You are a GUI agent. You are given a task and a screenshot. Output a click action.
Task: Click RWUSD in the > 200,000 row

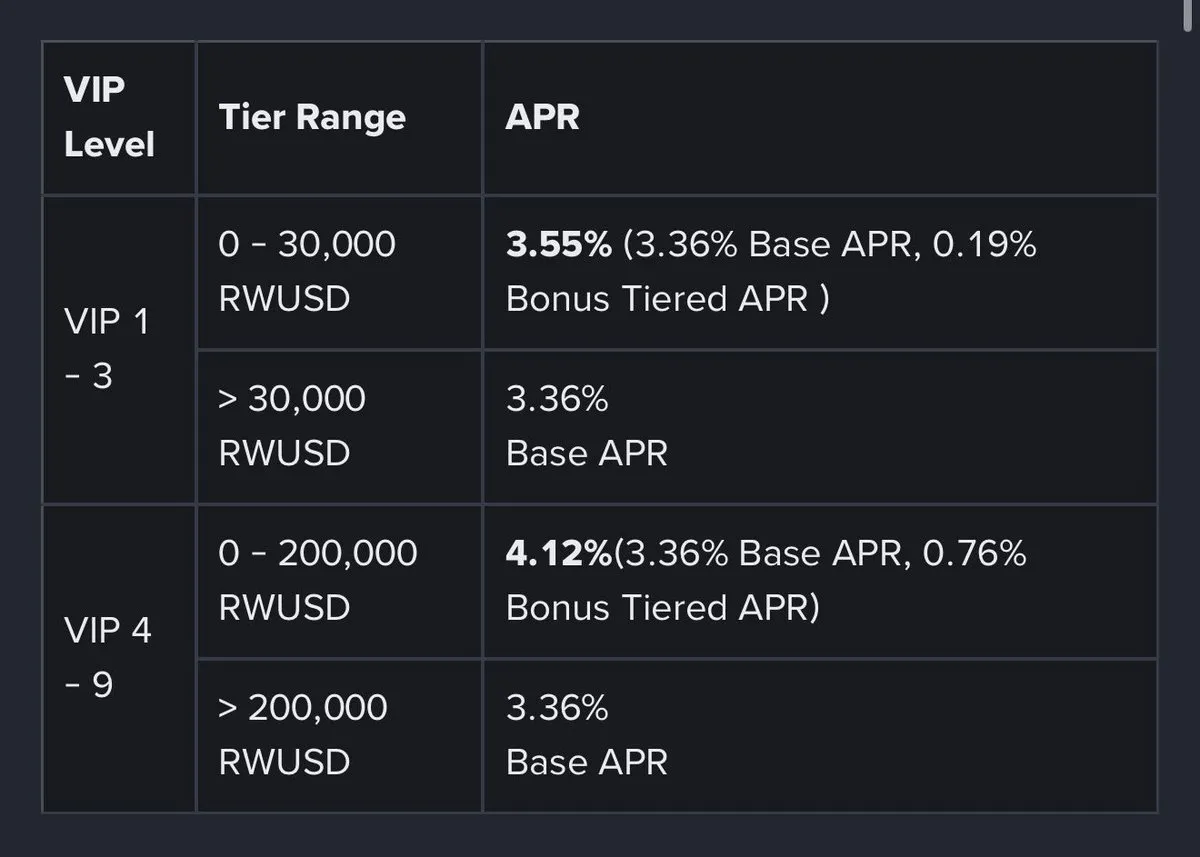pyautogui.click(x=284, y=762)
